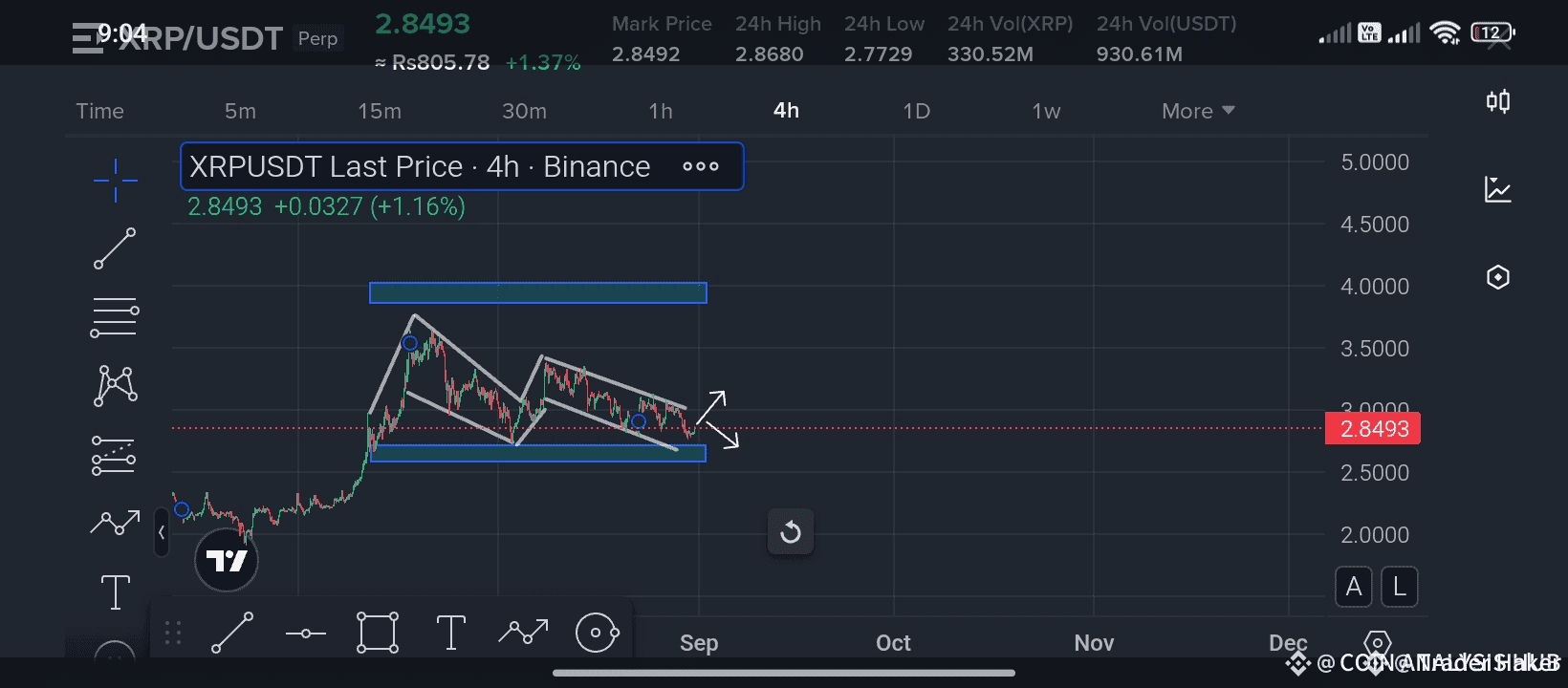1568x688 pixels.
Task: Open the three-dot legend options
Action: pyautogui.click(x=701, y=166)
